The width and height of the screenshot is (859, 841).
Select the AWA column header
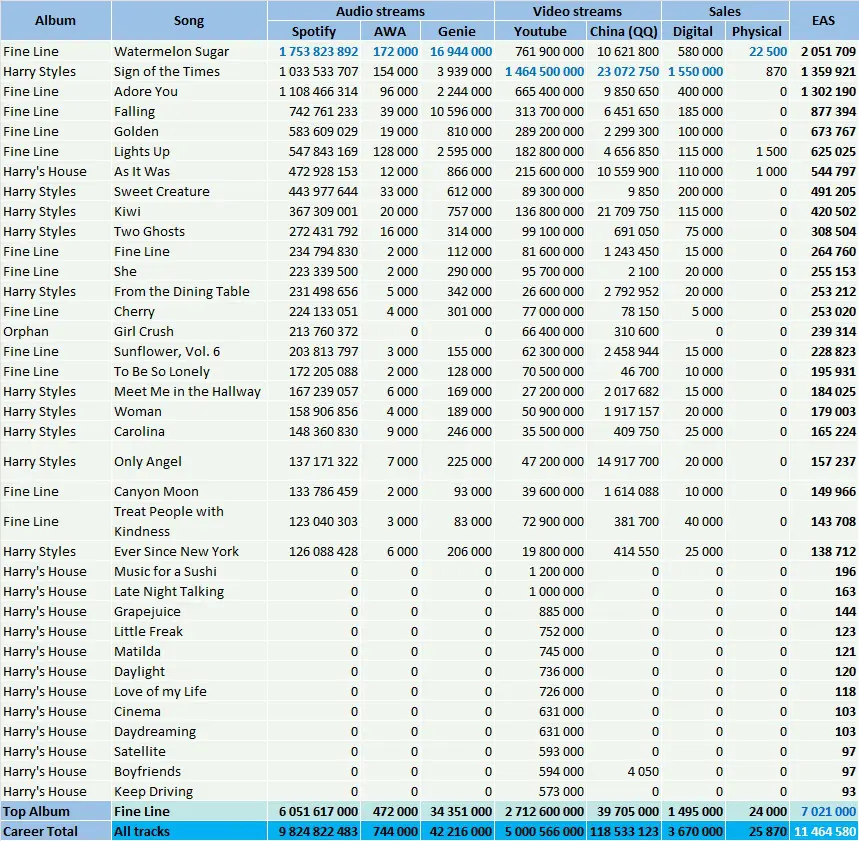click(390, 31)
